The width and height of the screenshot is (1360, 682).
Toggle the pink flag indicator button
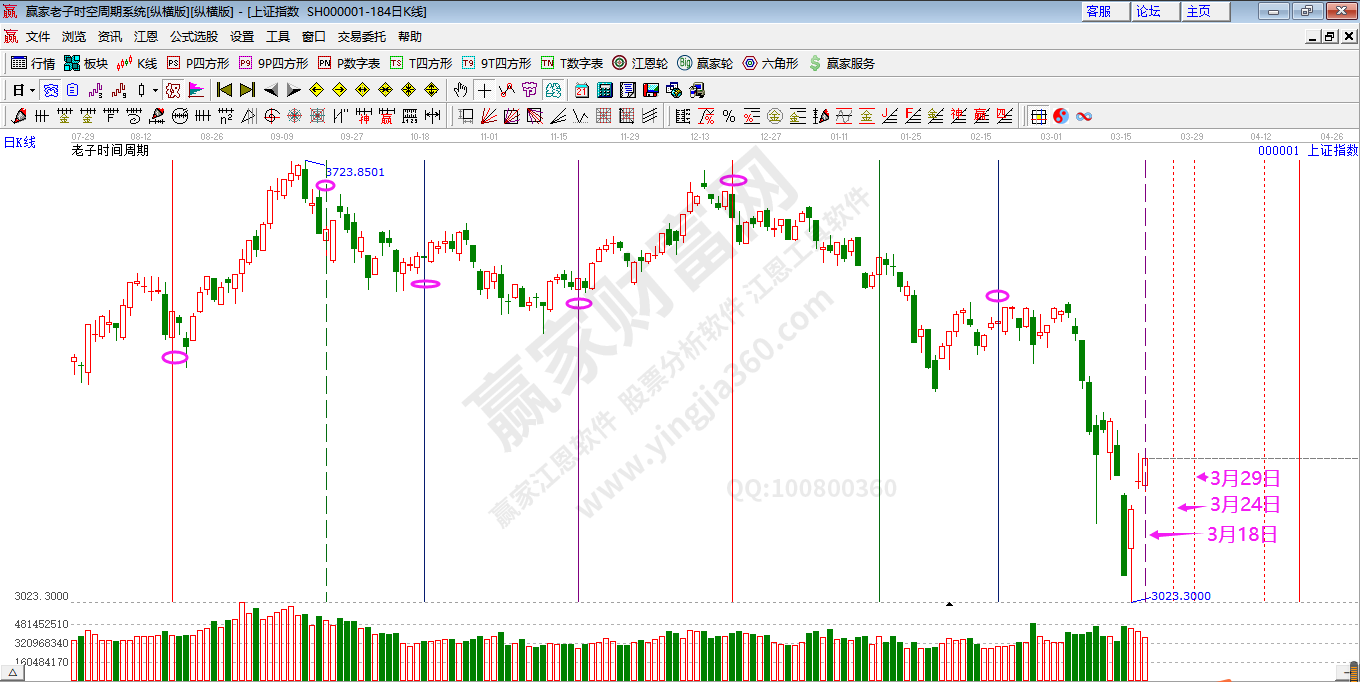click(x=196, y=90)
